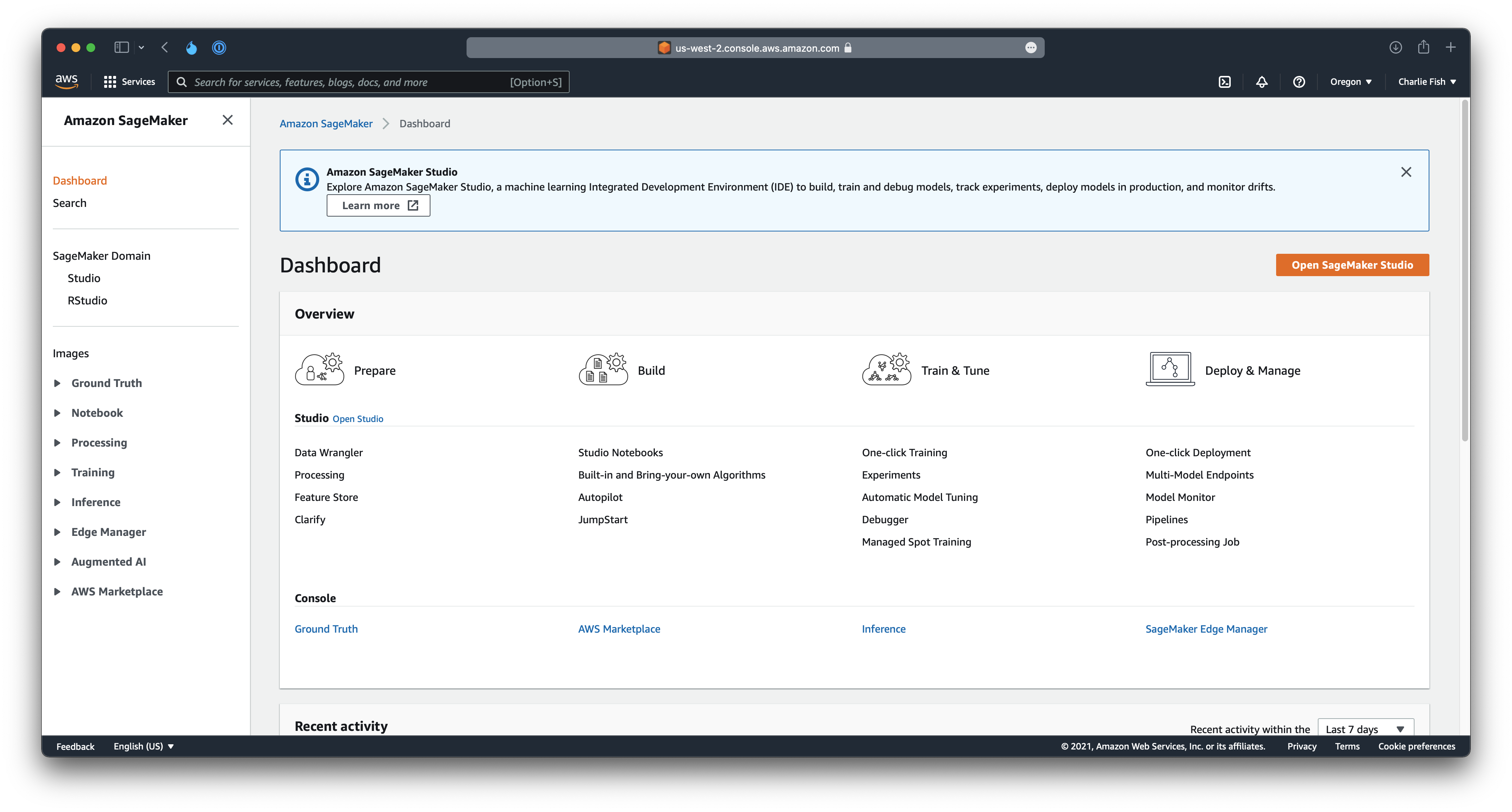
Task: Expand the Inference tree section
Action: coord(58,502)
